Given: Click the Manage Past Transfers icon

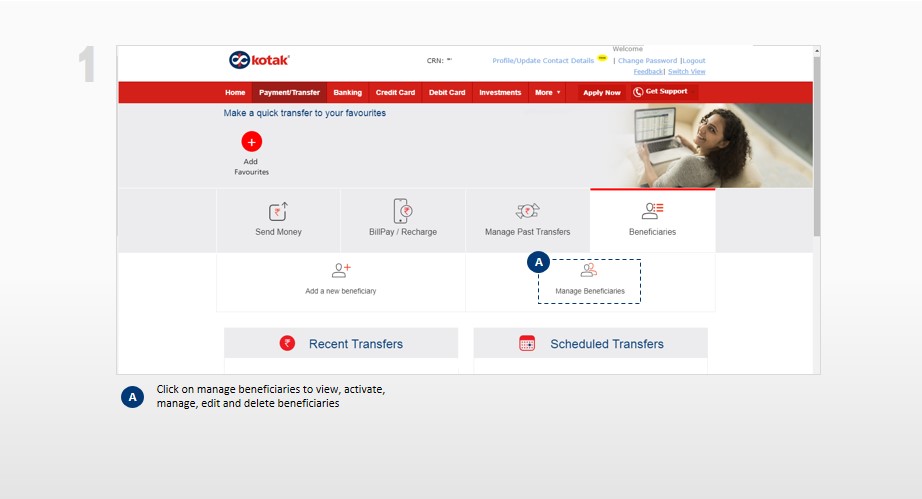Looking at the screenshot, I should pyautogui.click(x=527, y=211).
